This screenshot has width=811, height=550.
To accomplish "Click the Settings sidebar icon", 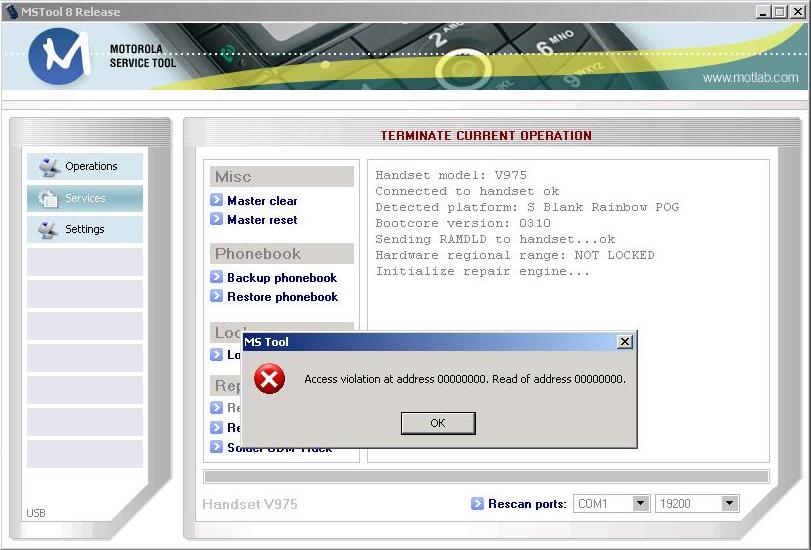I will click(x=48, y=229).
